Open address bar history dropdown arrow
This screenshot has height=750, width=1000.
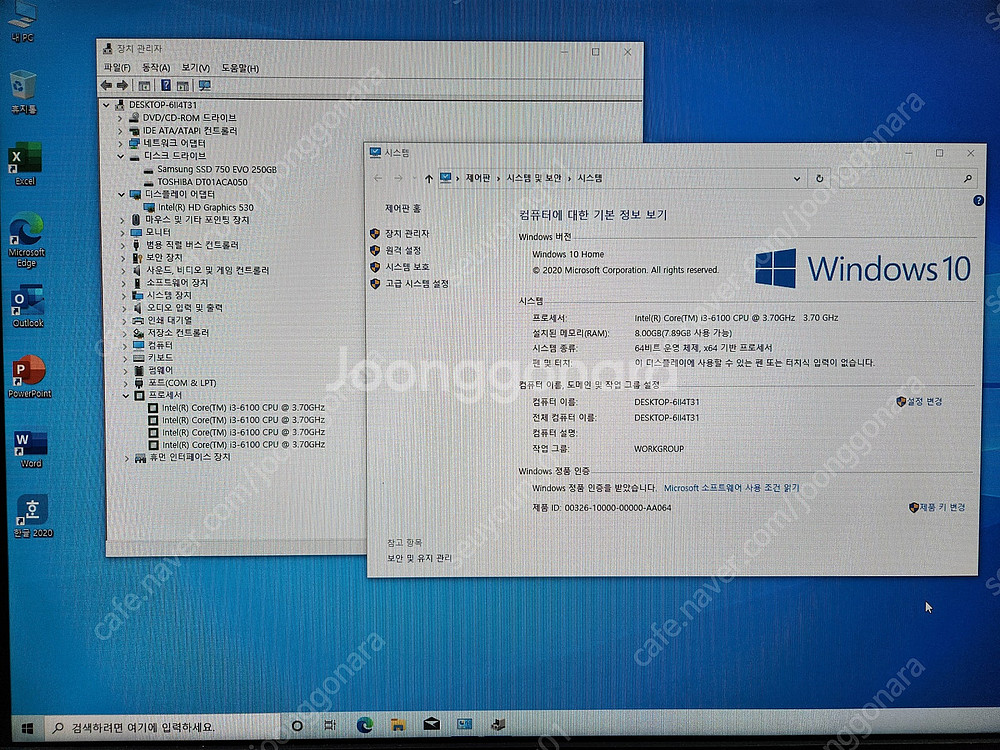797,179
